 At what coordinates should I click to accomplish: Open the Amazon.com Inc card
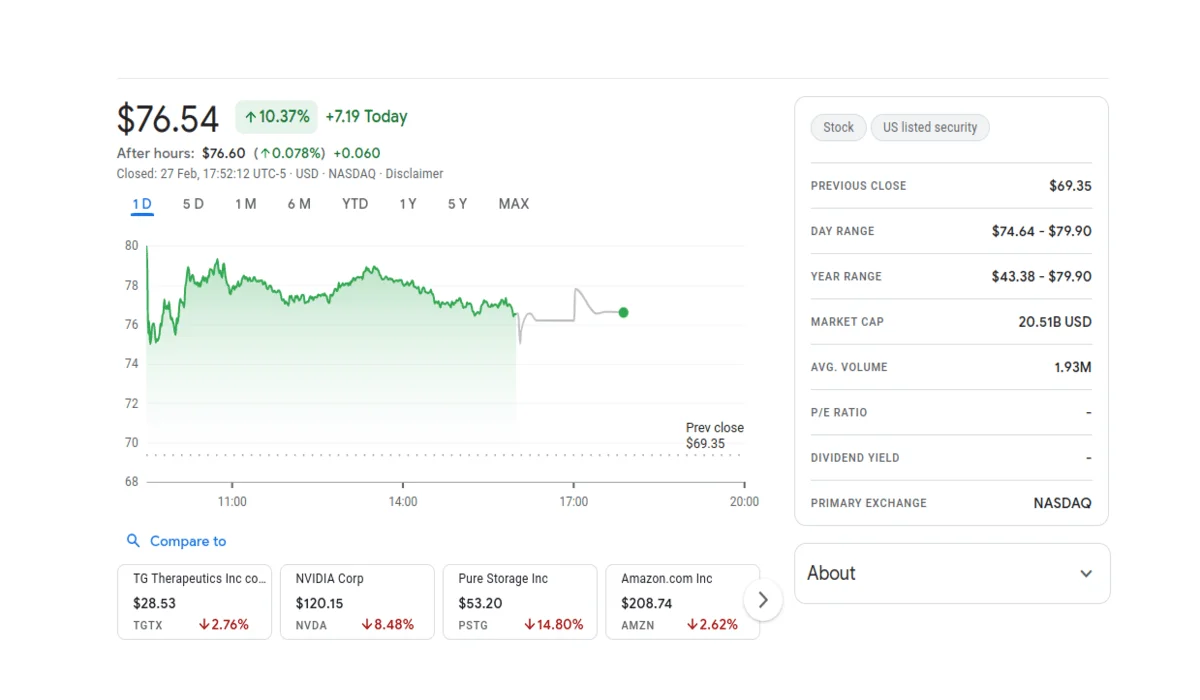[x=682, y=601]
